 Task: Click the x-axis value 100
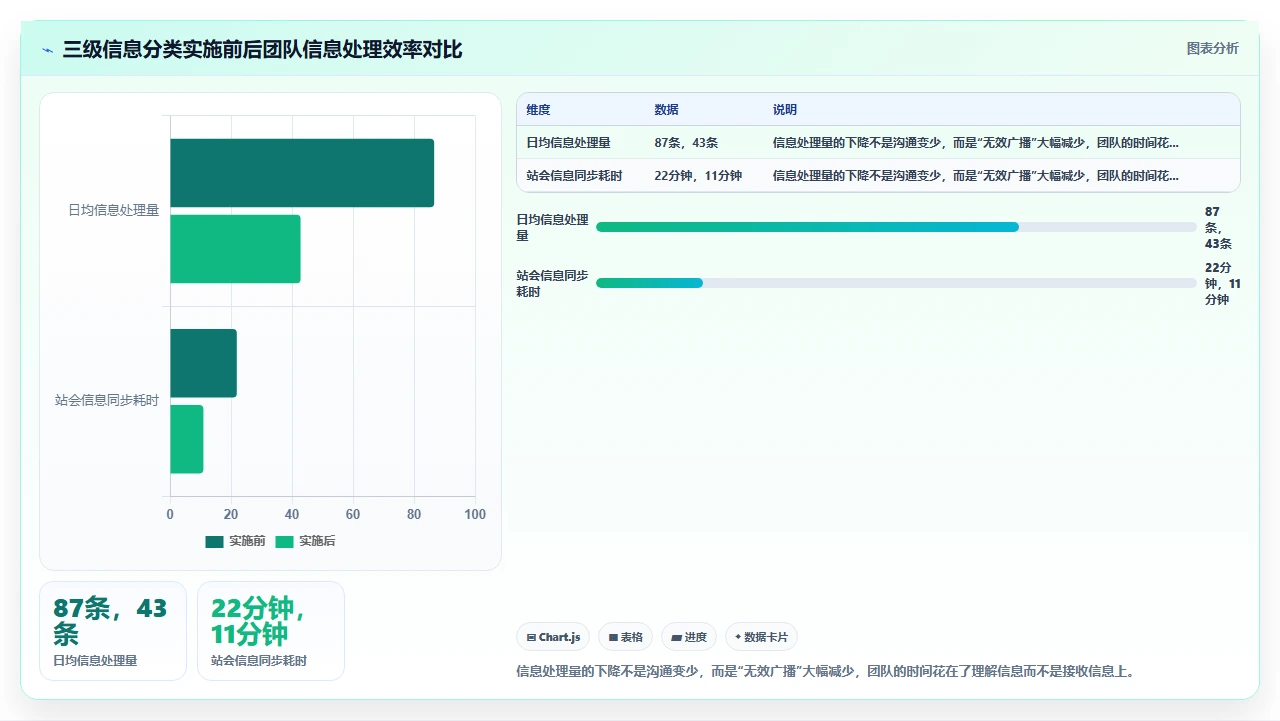(x=475, y=514)
